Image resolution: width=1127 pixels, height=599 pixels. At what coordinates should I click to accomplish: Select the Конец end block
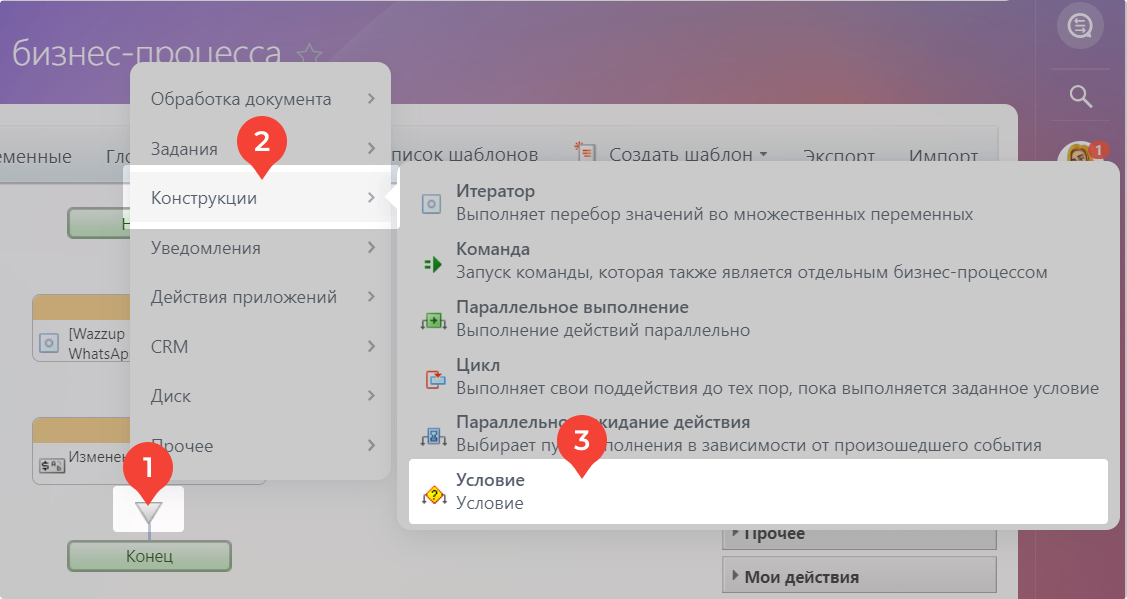(x=149, y=556)
